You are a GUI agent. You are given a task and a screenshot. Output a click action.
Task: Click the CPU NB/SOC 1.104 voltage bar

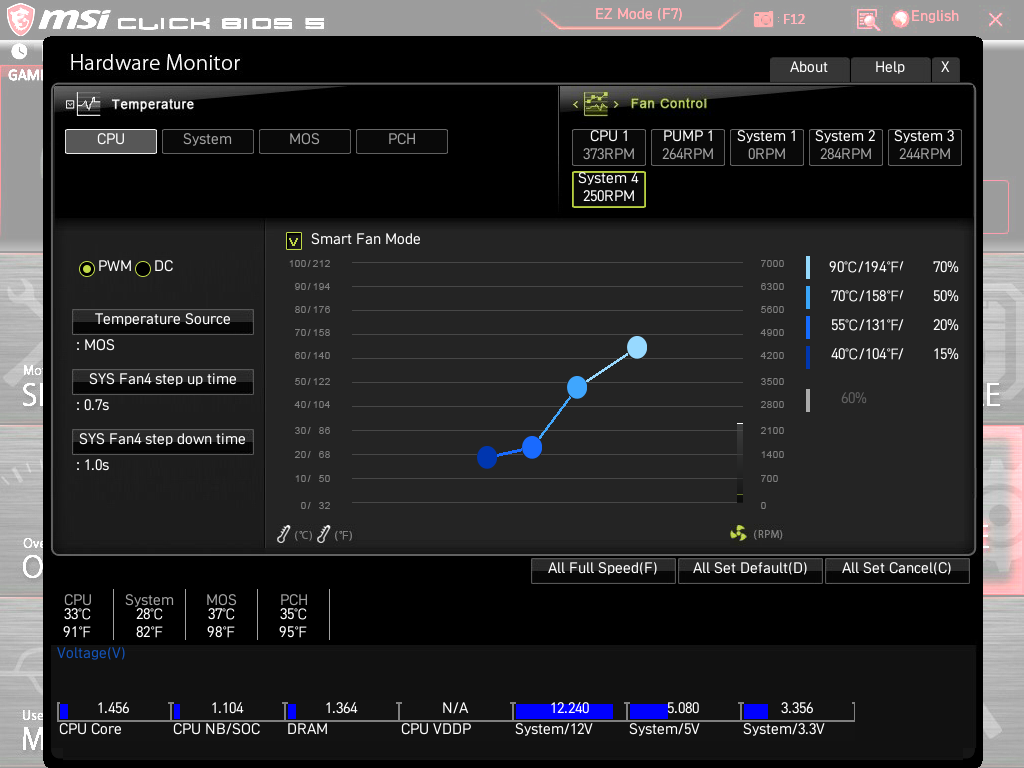click(x=227, y=710)
